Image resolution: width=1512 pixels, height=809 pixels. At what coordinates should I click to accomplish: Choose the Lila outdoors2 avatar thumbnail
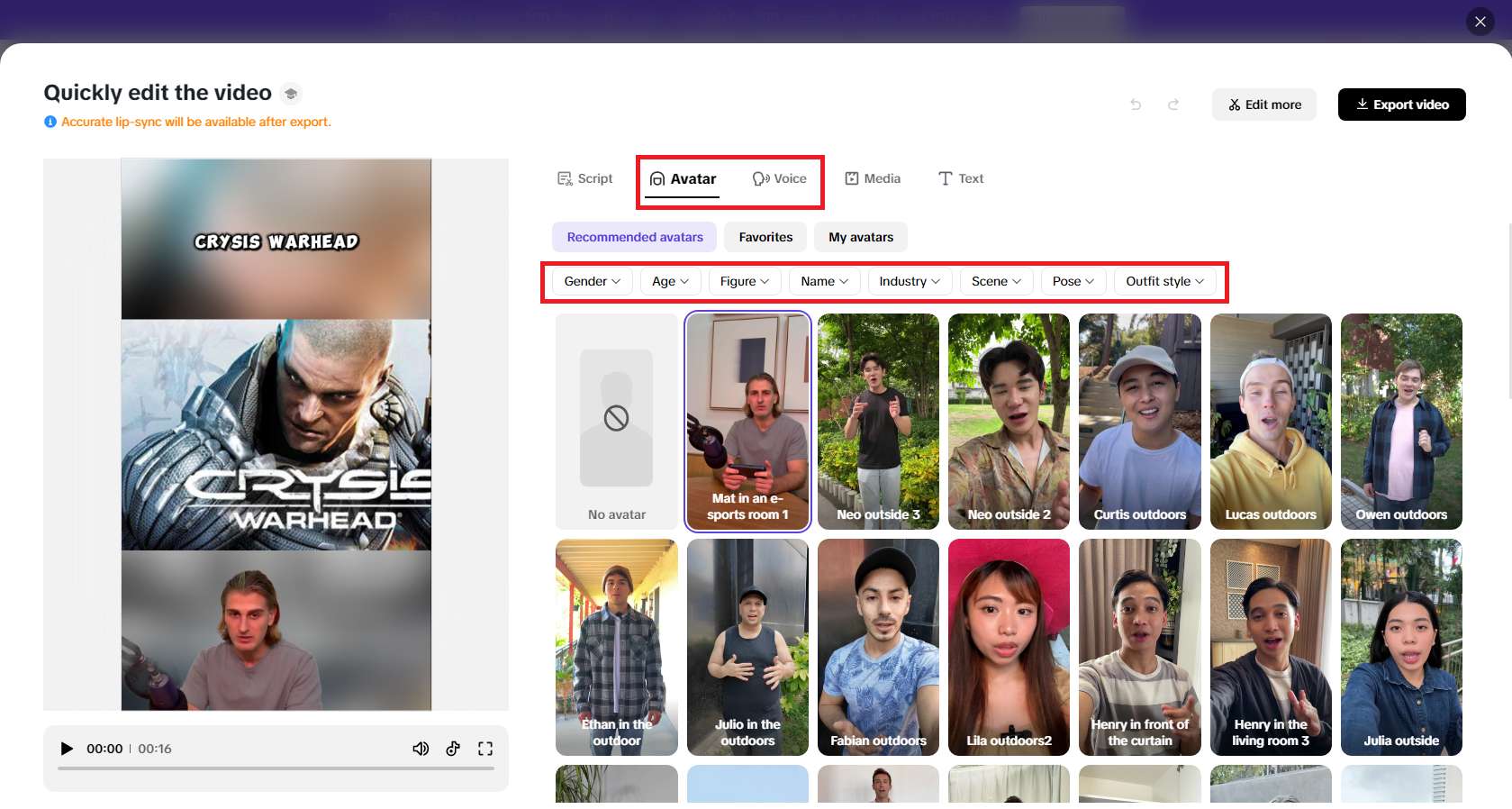point(1009,647)
